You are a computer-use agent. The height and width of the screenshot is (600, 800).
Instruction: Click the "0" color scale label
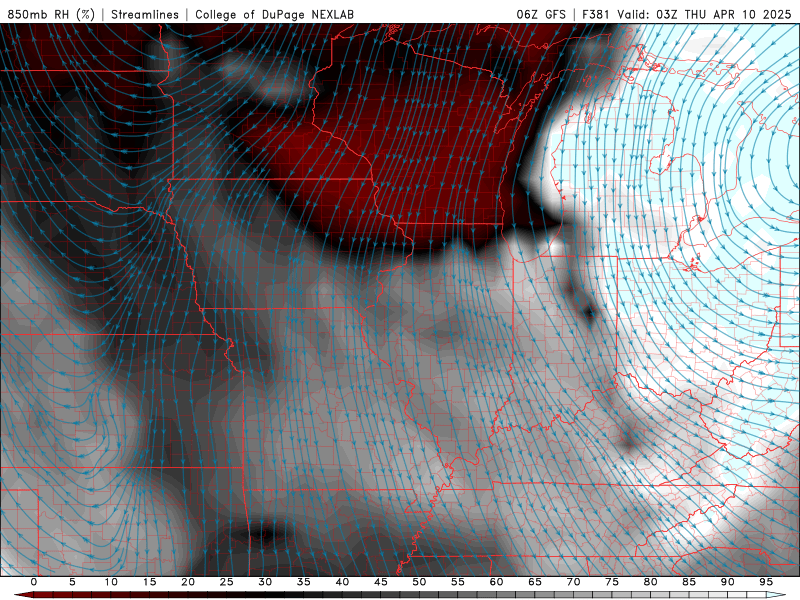point(34,582)
